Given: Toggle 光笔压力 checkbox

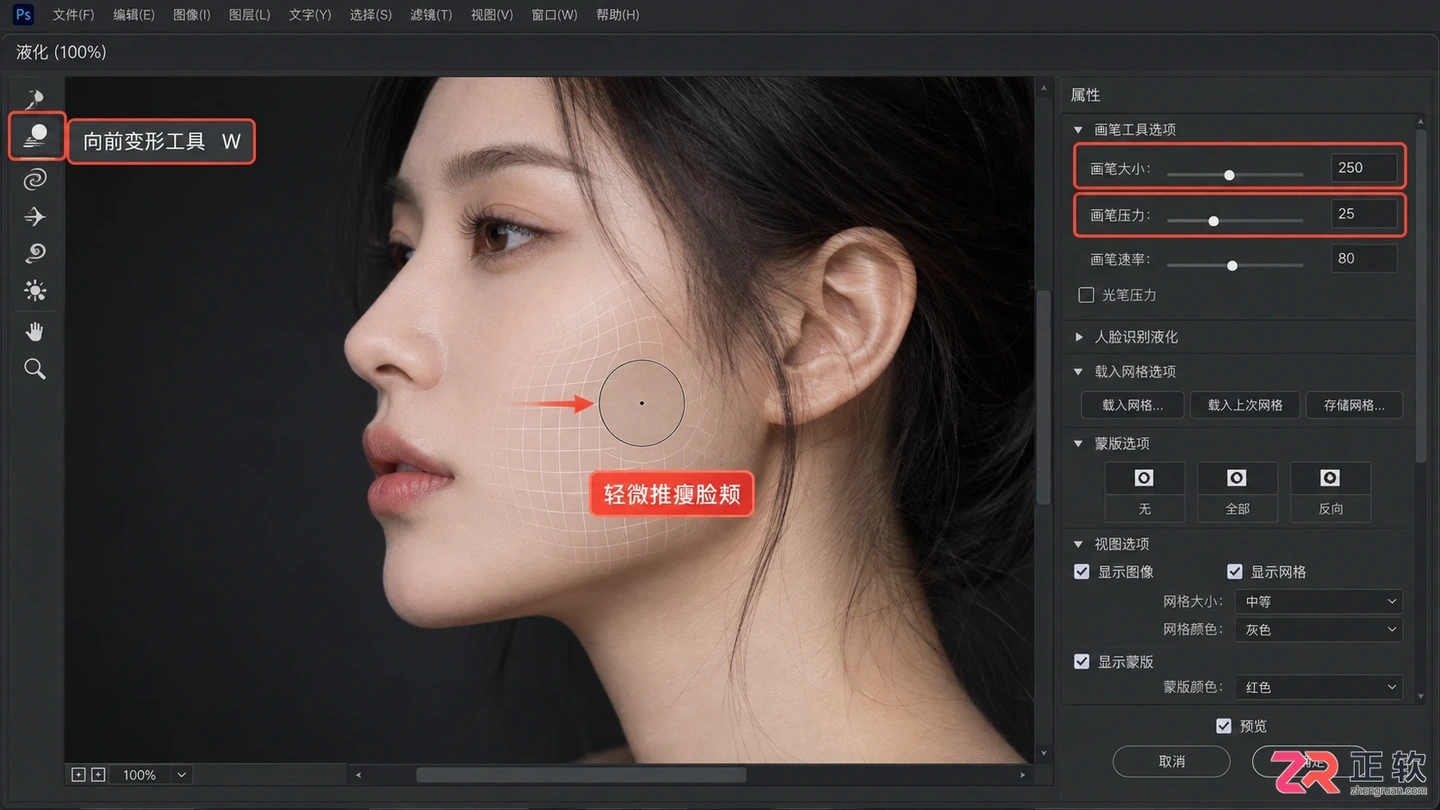Looking at the screenshot, I should click(x=1086, y=295).
